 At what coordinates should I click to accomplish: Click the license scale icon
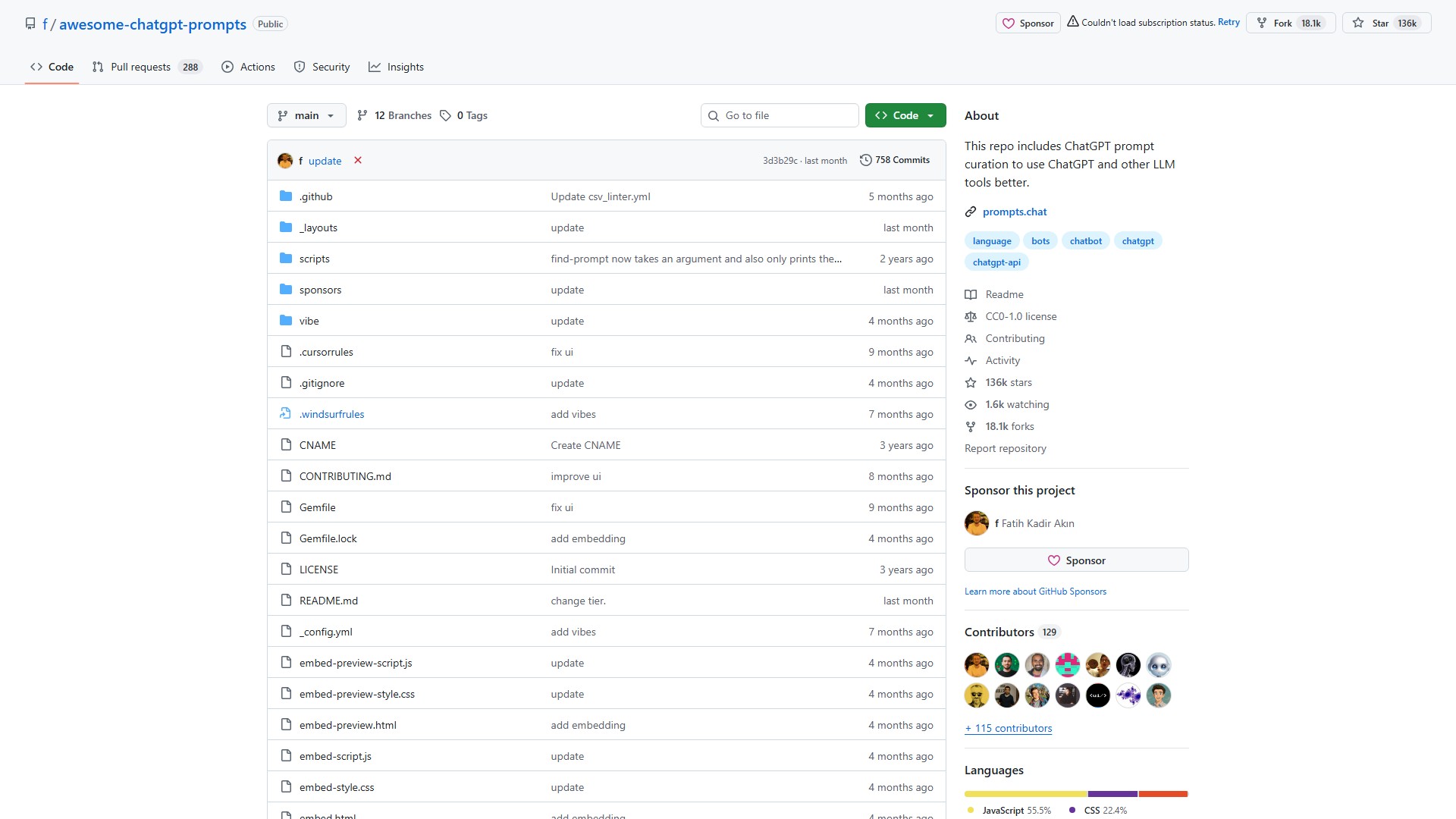click(971, 316)
